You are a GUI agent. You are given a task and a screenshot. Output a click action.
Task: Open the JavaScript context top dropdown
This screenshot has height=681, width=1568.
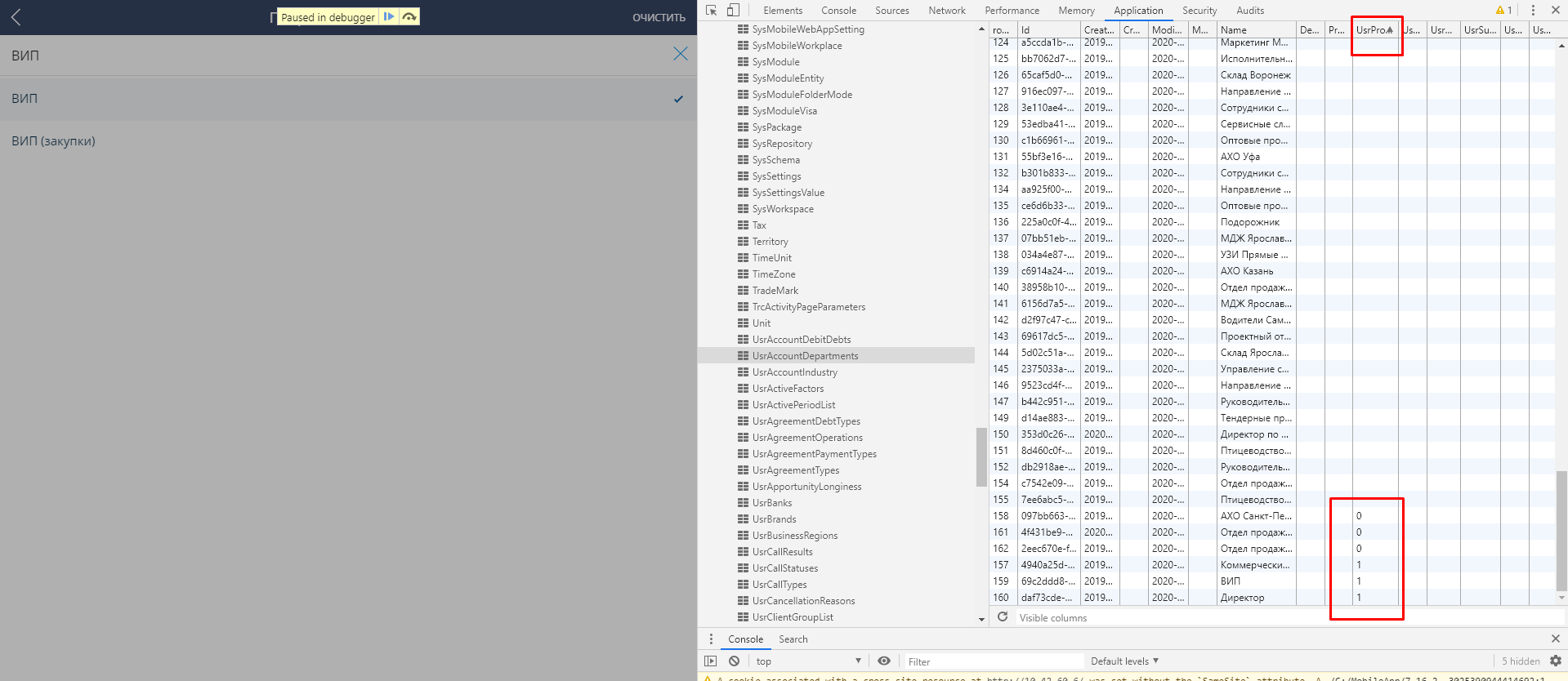[808, 661]
